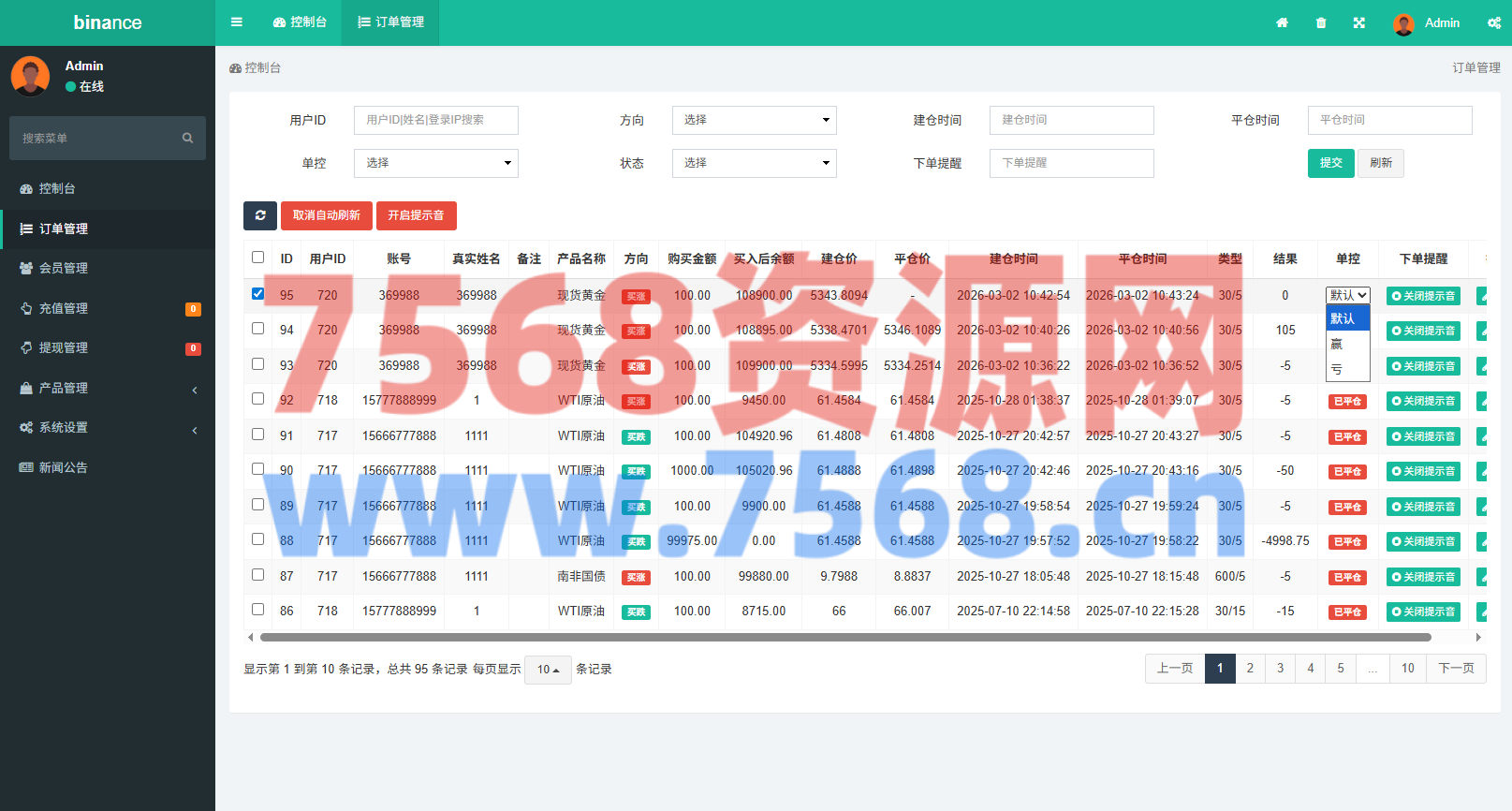Screen dimensions: 1512x811
Task: Uncheck the checkbox for order 95
Action: [x=258, y=293]
